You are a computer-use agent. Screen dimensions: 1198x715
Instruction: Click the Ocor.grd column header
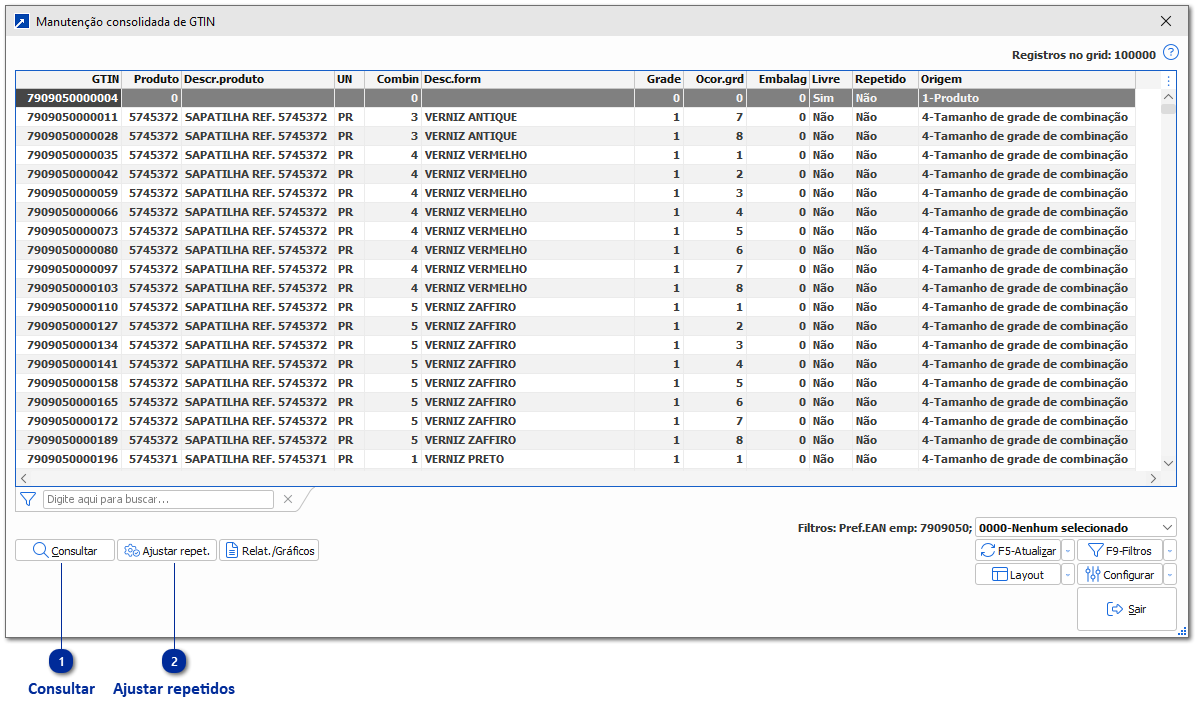[x=715, y=79]
